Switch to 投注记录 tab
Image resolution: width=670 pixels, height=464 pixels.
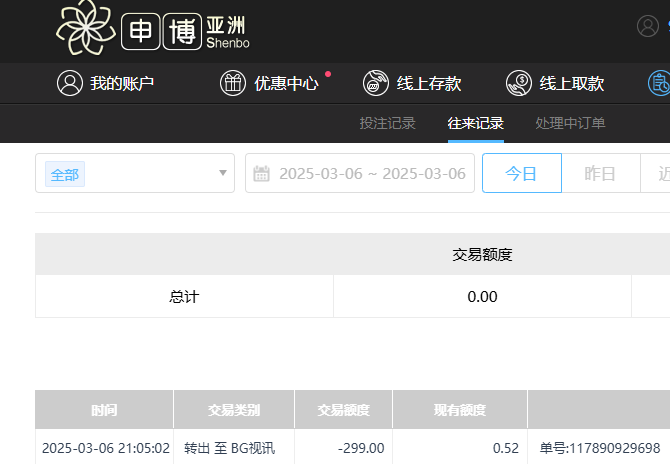point(387,123)
